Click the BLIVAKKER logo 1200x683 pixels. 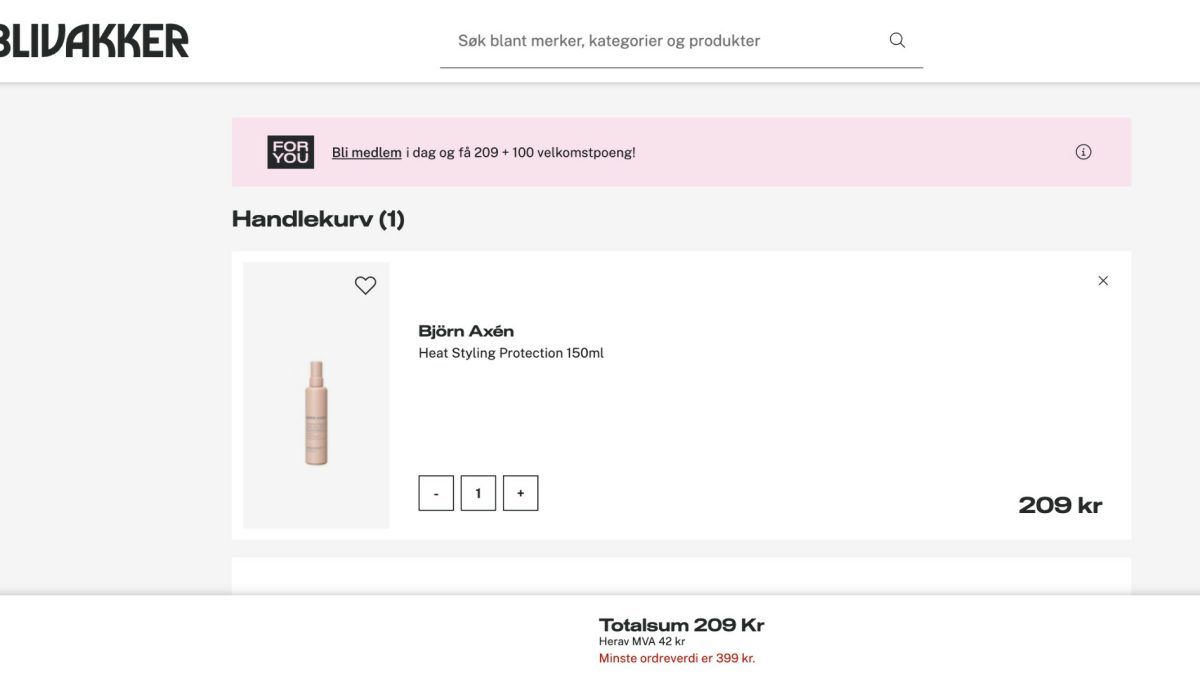coord(90,40)
